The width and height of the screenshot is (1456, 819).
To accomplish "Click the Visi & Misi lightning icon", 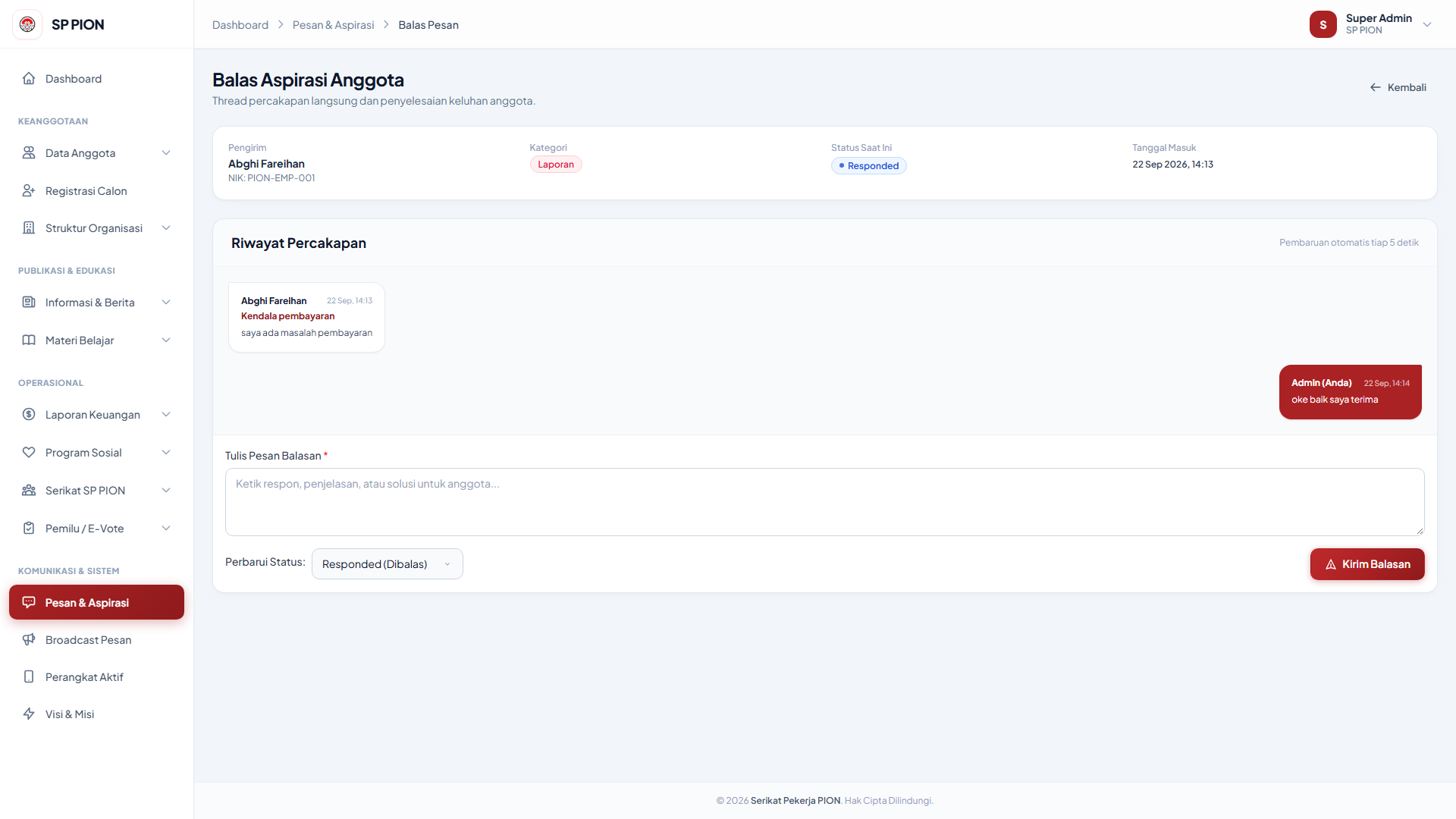I will pyautogui.click(x=29, y=714).
